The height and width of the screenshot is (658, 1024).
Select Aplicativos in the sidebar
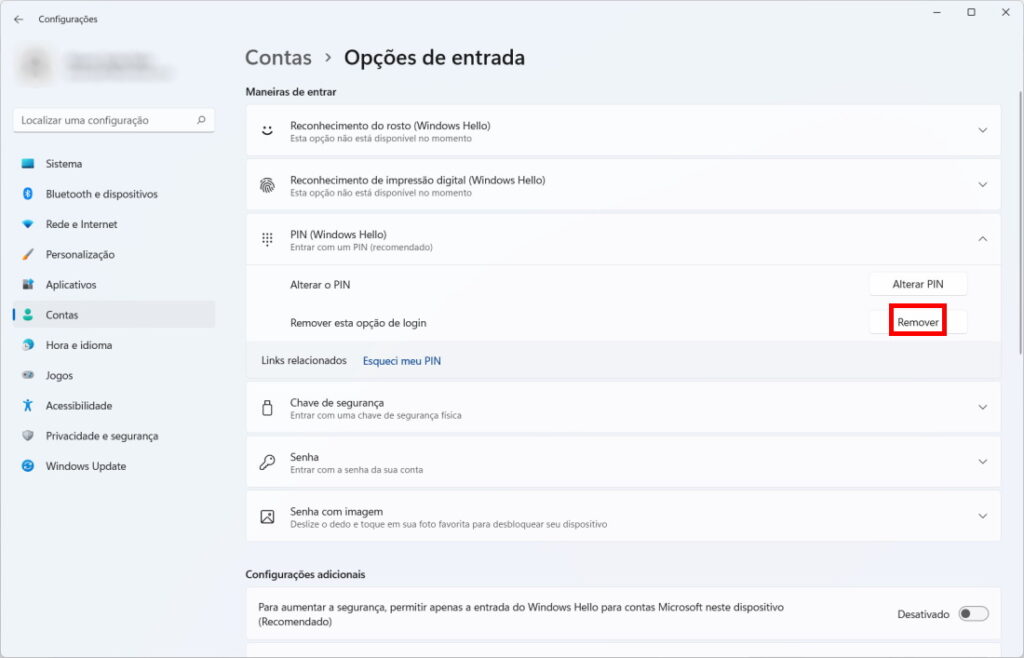(114, 285)
